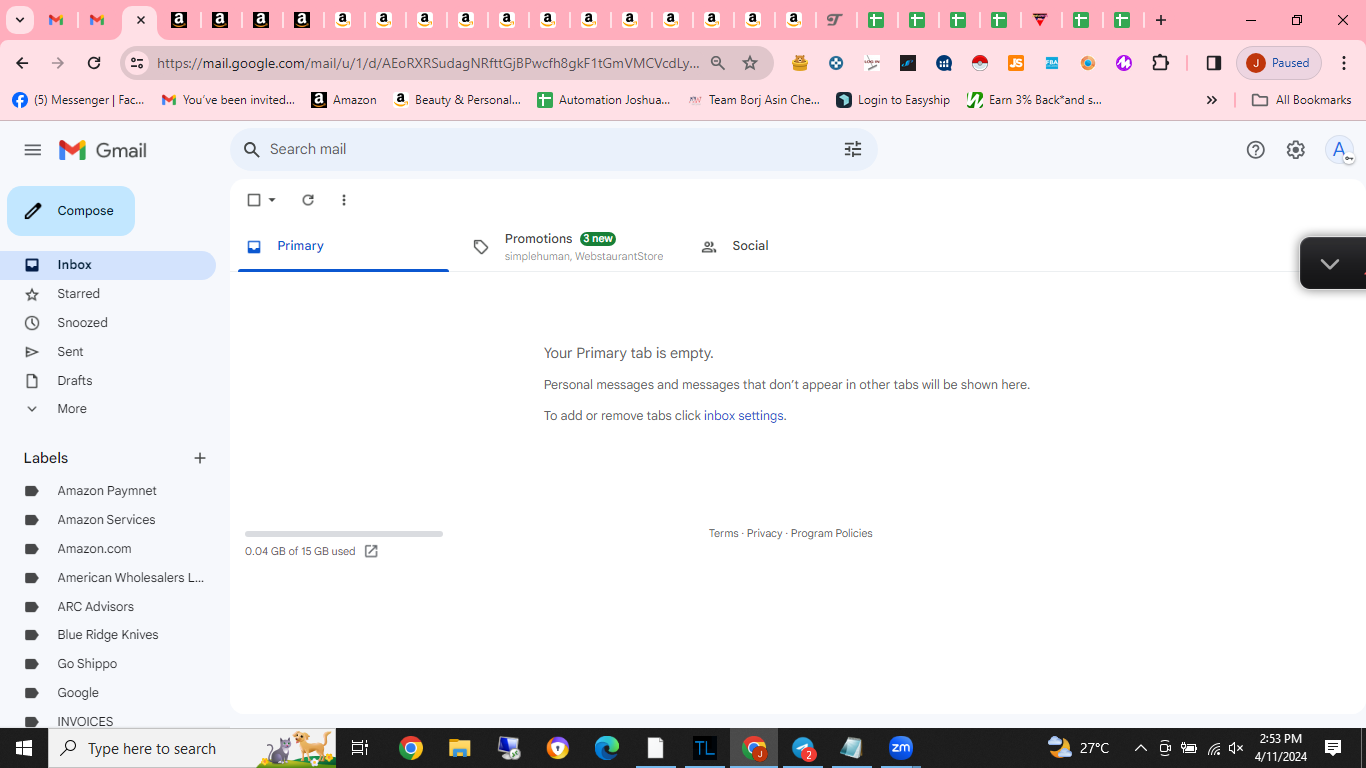
Task: Open the FBA extension icon
Action: coord(1052,63)
